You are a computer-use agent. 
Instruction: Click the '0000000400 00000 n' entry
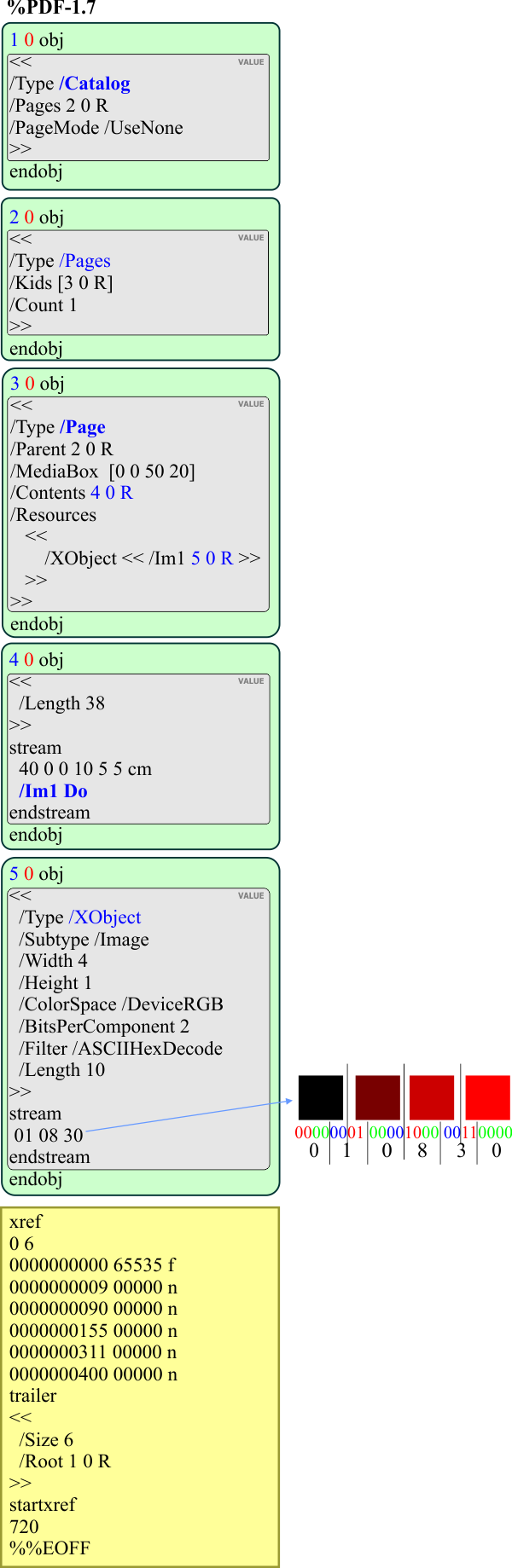tap(94, 1374)
